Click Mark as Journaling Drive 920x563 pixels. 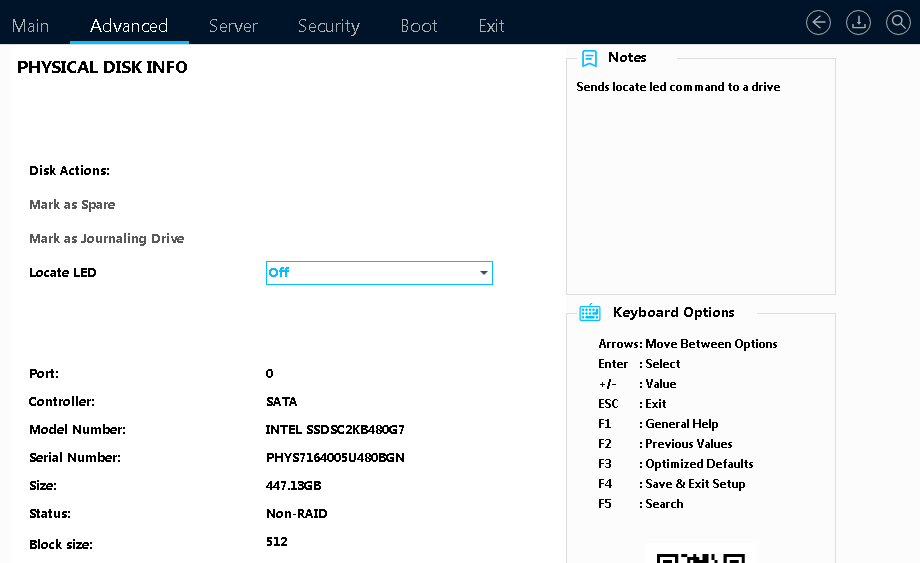[107, 239]
